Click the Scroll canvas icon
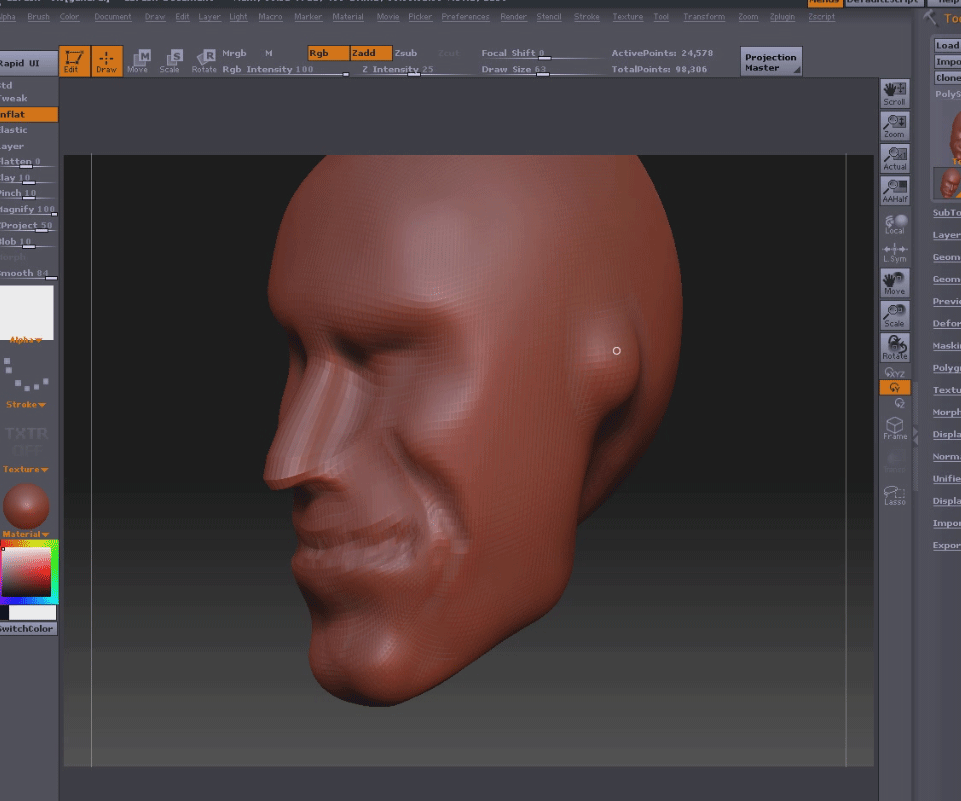961x801 pixels. (894, 93)
